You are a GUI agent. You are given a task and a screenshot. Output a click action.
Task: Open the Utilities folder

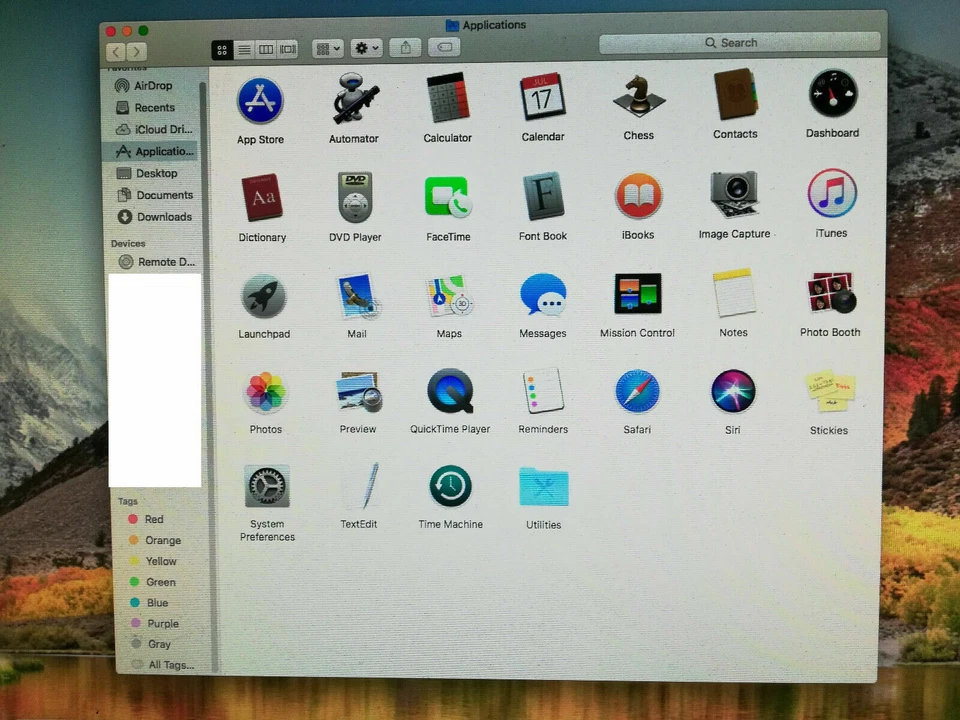543,485
